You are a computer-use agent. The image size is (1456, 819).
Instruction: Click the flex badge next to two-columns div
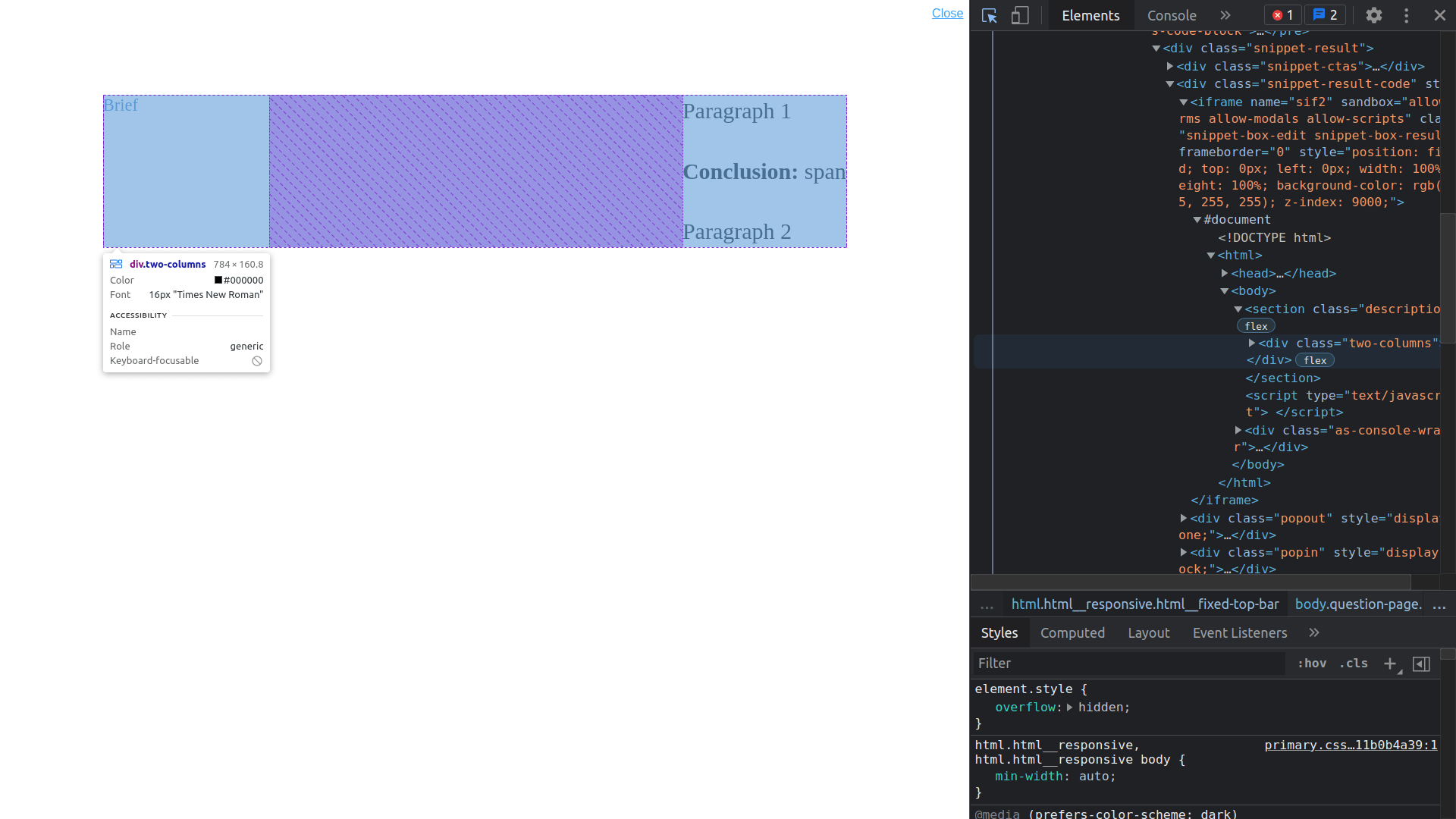(1315, 361)
